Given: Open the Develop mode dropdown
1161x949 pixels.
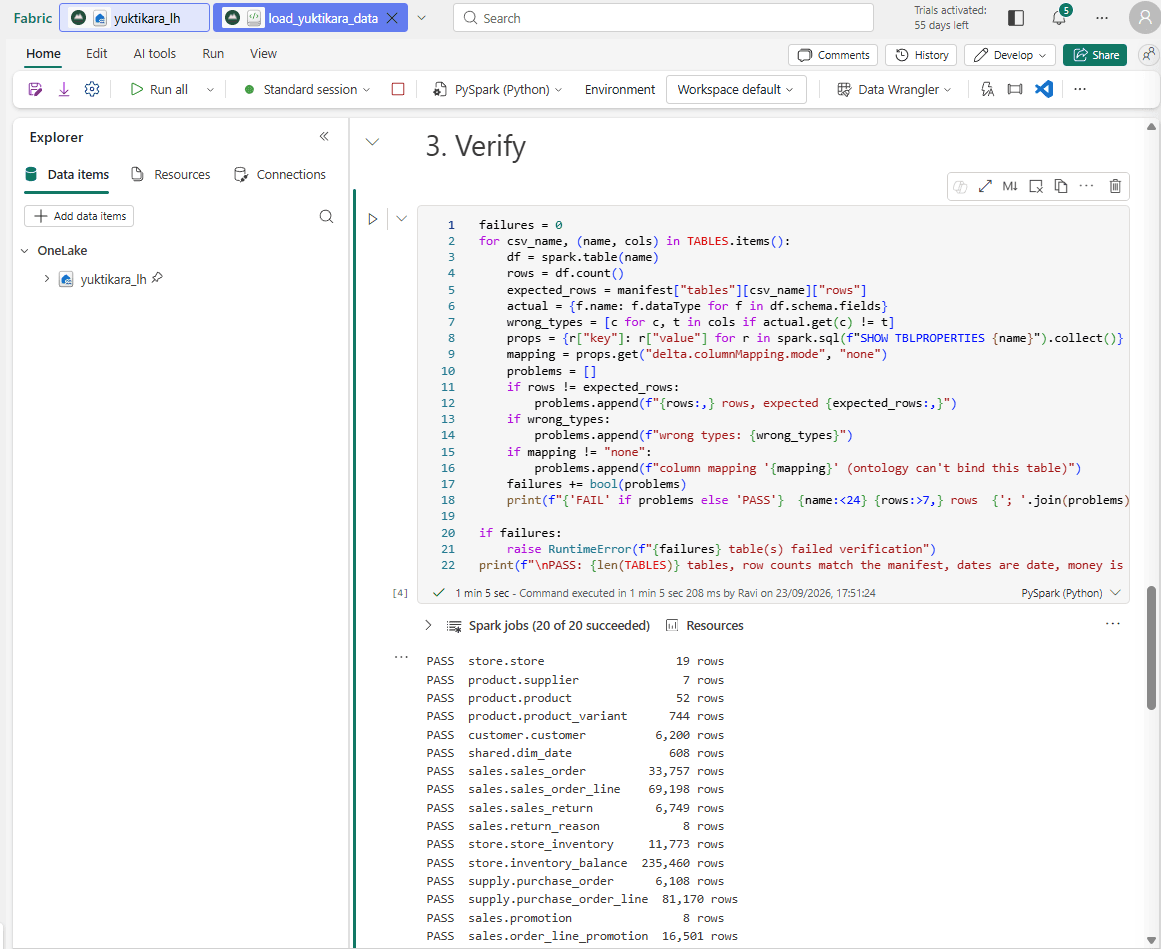Looking at the screenshot, I should pos(1010,55).
